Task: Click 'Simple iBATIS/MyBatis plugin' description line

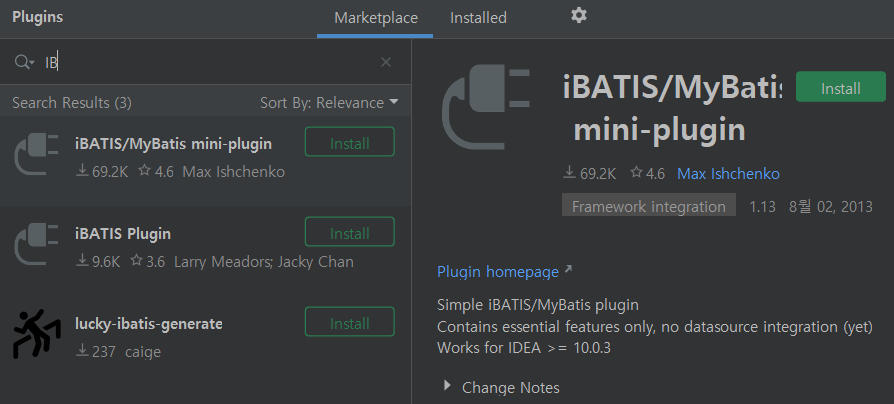Action: (538, 305)
